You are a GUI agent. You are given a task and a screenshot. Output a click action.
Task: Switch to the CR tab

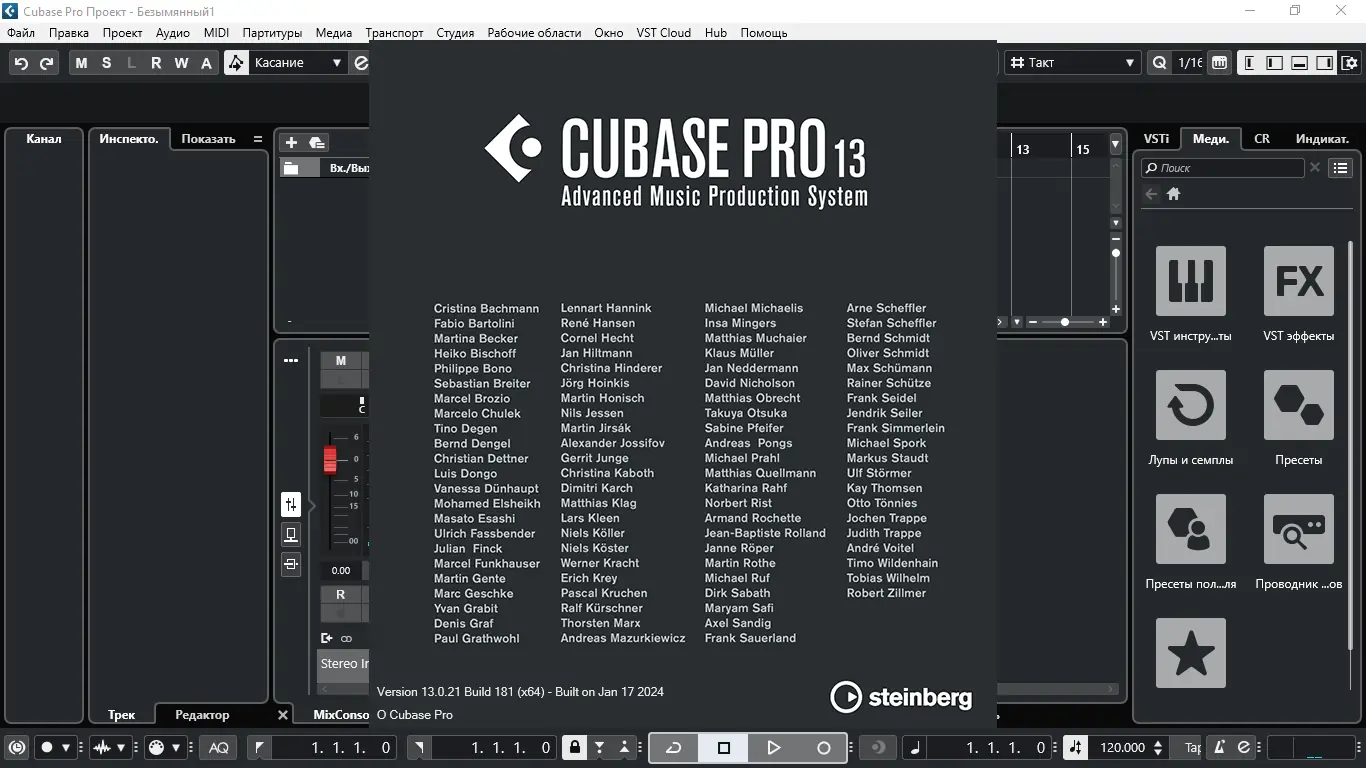click(x=1262, y=139)
